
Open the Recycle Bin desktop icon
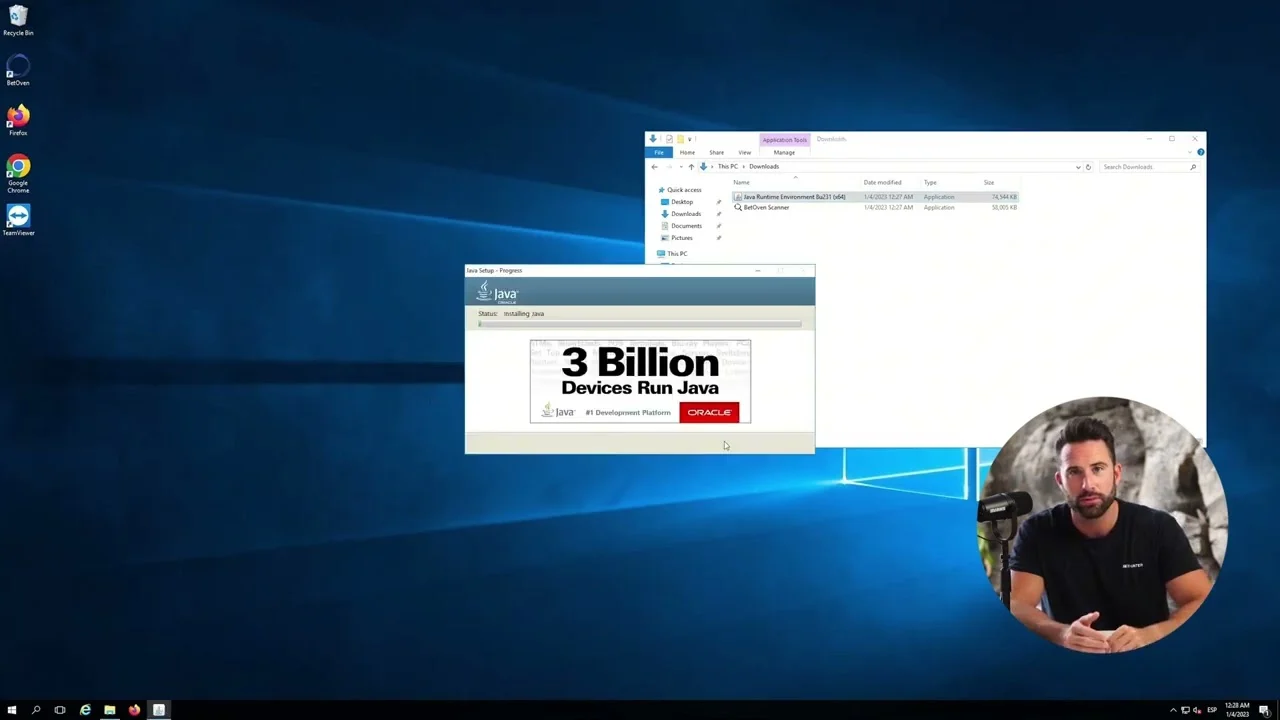18,20
